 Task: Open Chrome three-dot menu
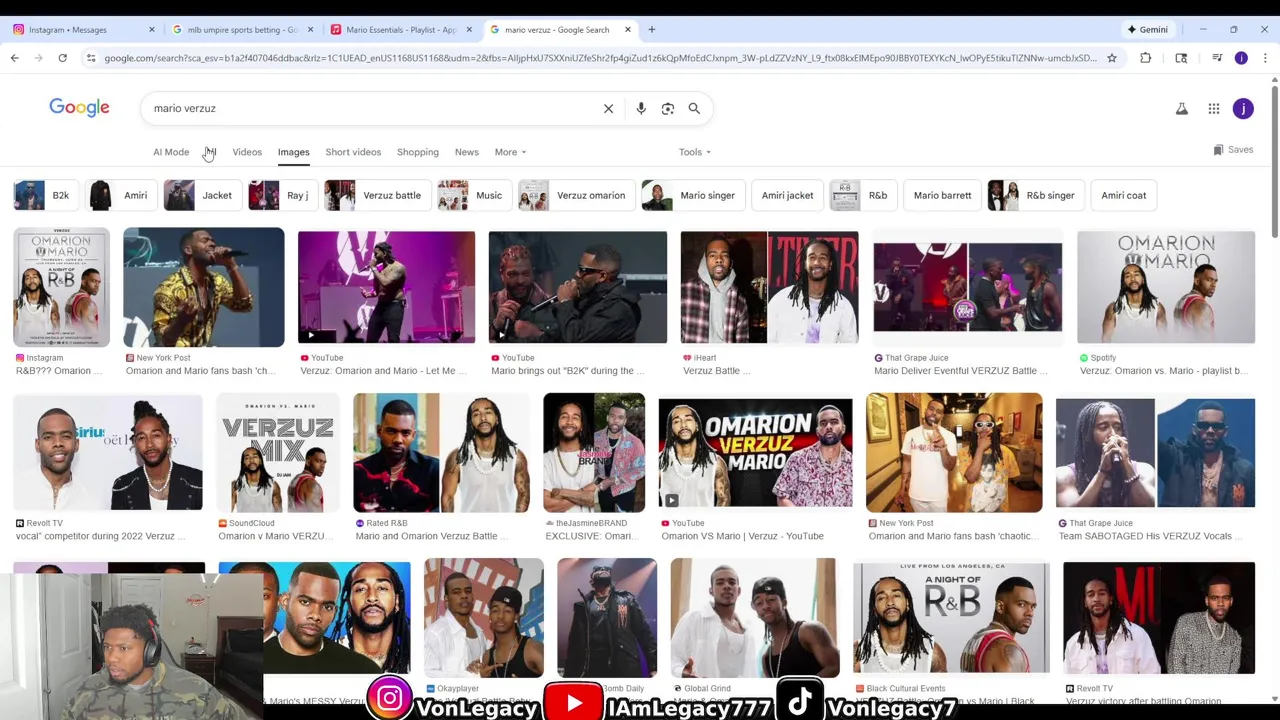[x=1265, y=58]
